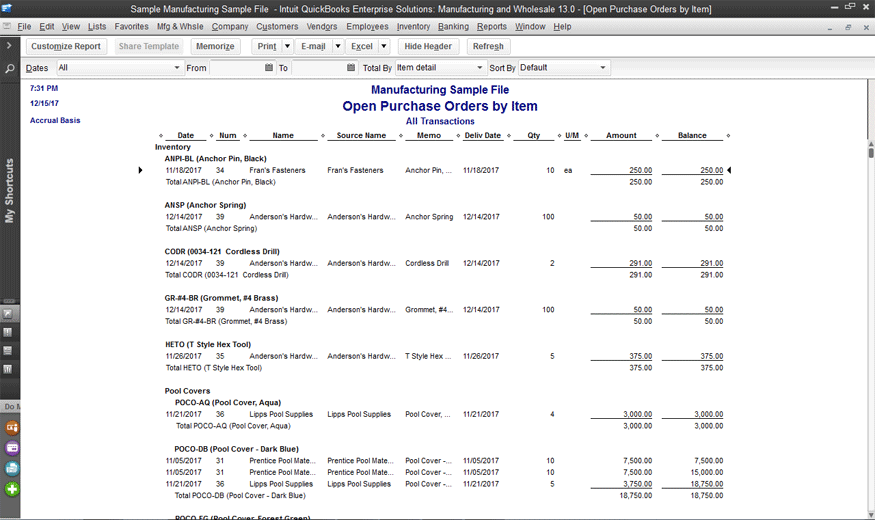Click the Memorize button
Viewport: 875px width, 520px height.
coord(215,46)
